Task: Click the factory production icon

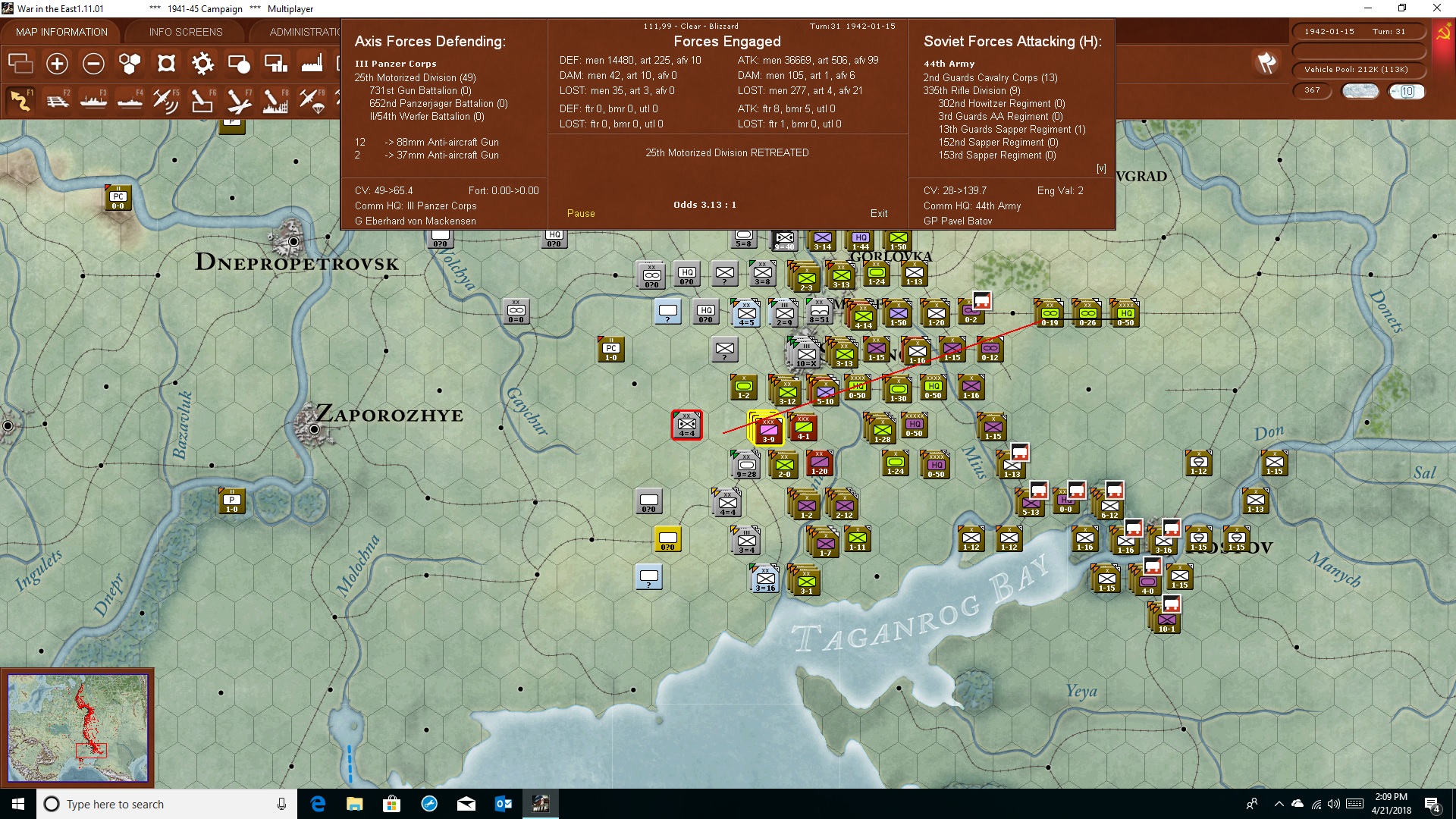Action: [312, 64]
